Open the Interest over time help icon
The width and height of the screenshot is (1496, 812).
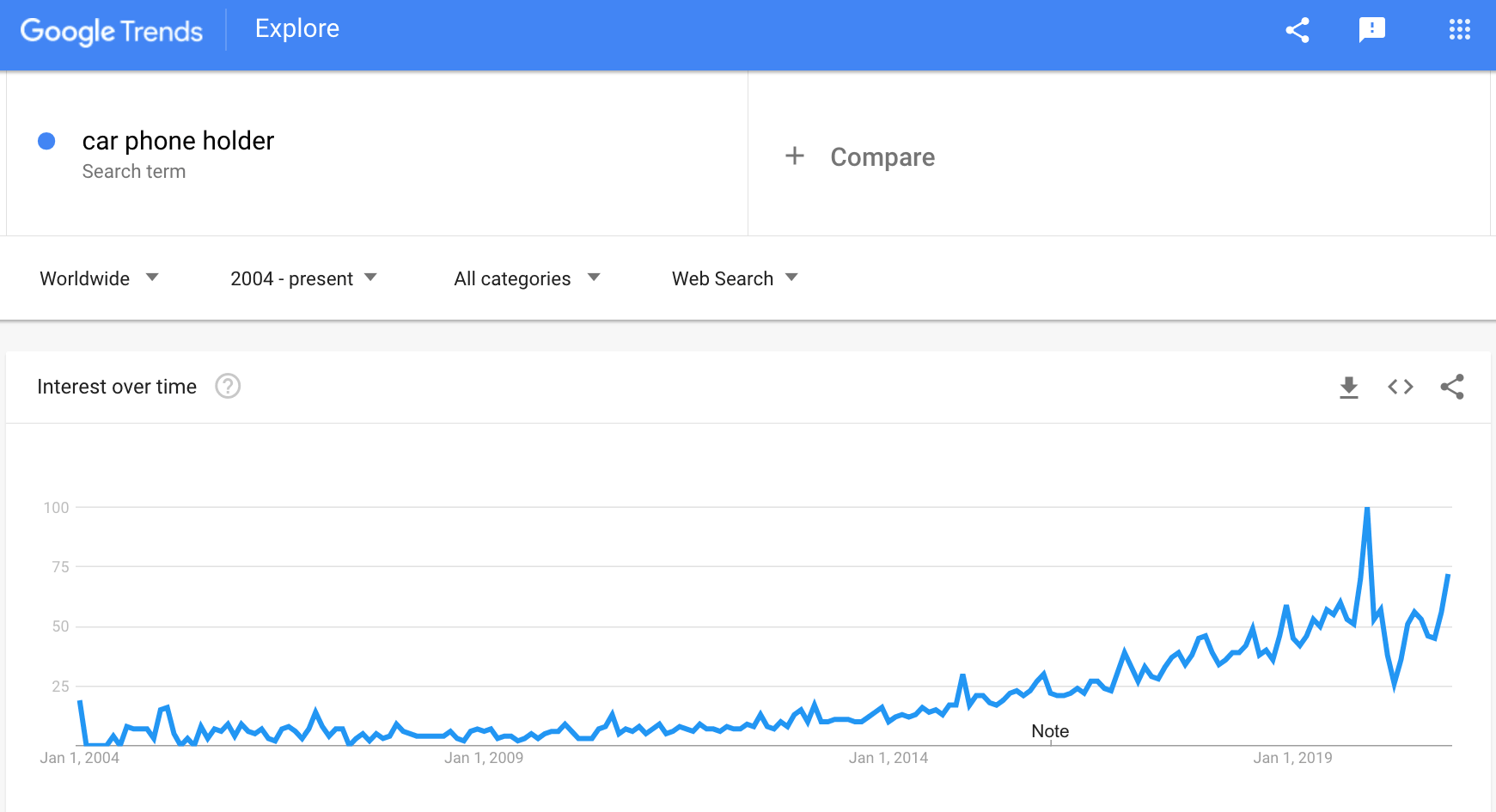228,387
